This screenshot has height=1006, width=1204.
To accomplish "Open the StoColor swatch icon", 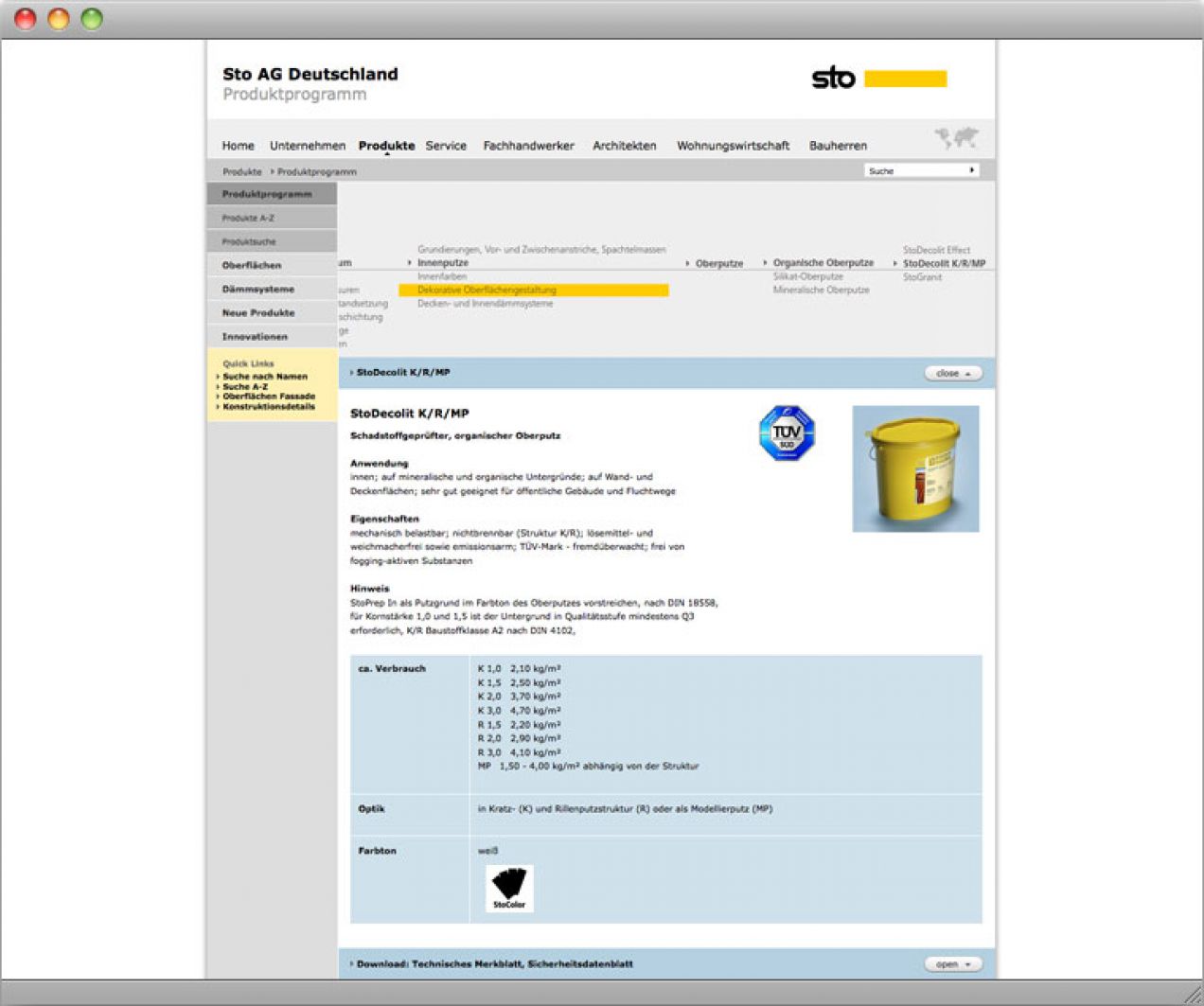I will click(509, 888).
